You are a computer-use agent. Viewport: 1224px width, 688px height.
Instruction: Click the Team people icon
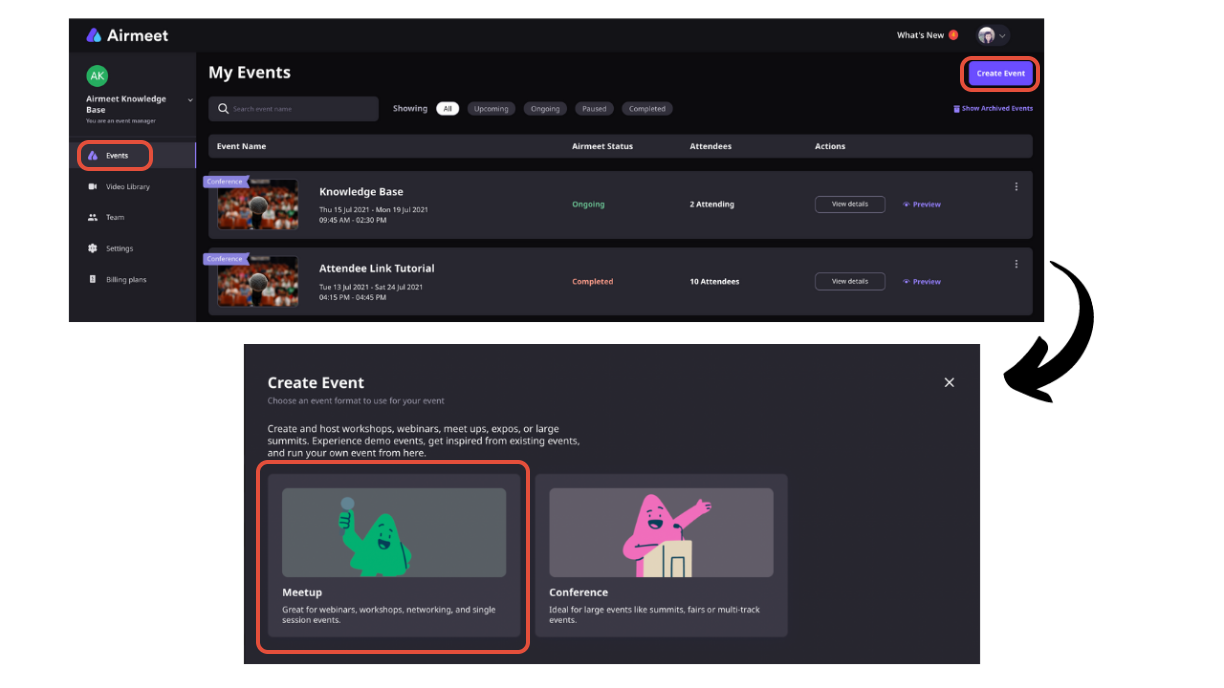pyautogui.click(x=93, y=217)
